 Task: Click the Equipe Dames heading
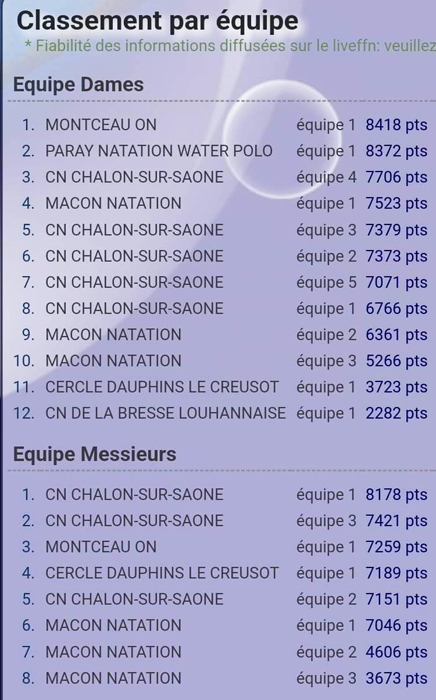click(x=78, y=84)
